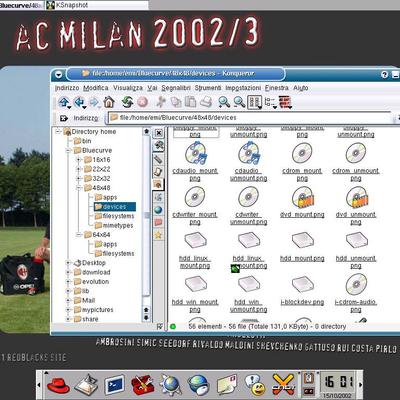Switch to KSnapshot taskbar entry
The height and width of the screenshot is (400, 400).
tap(97, 5)
